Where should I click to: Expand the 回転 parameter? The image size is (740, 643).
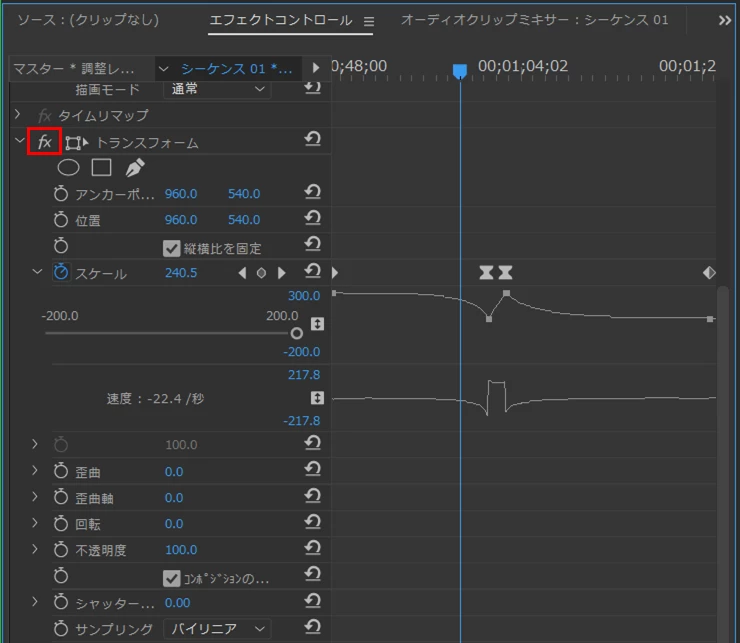point(34,523)
